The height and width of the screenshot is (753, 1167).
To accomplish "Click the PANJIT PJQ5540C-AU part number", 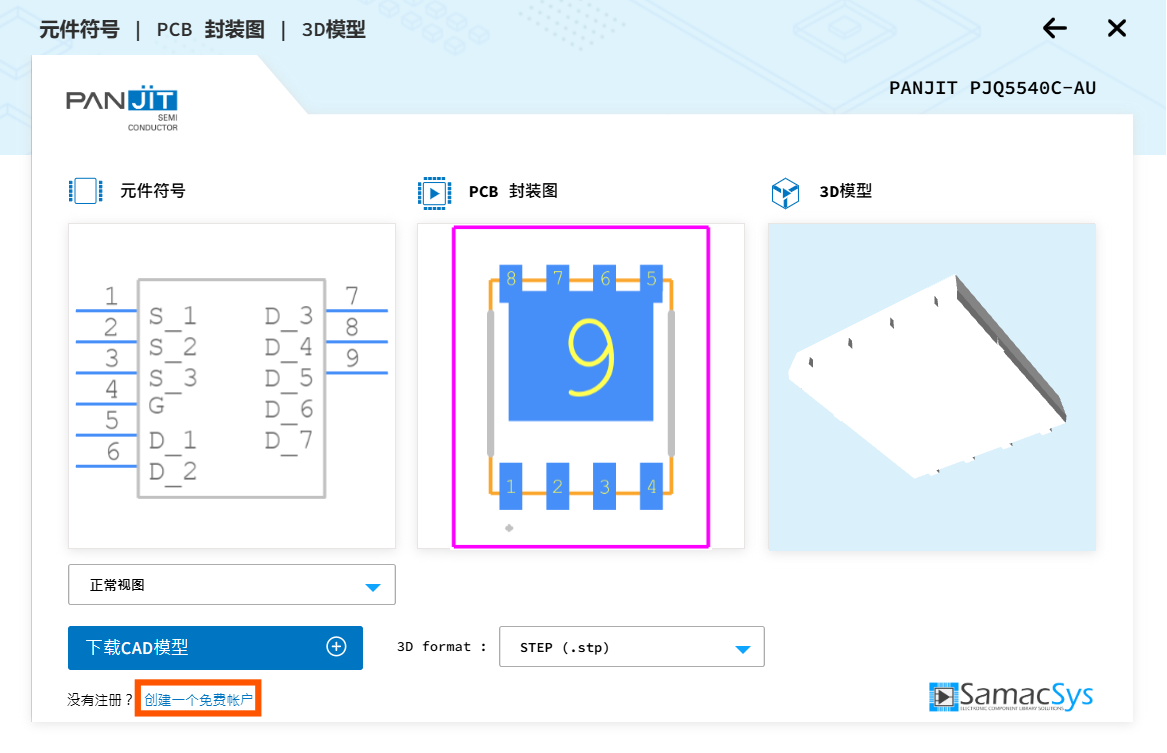I will coord(992,88).
